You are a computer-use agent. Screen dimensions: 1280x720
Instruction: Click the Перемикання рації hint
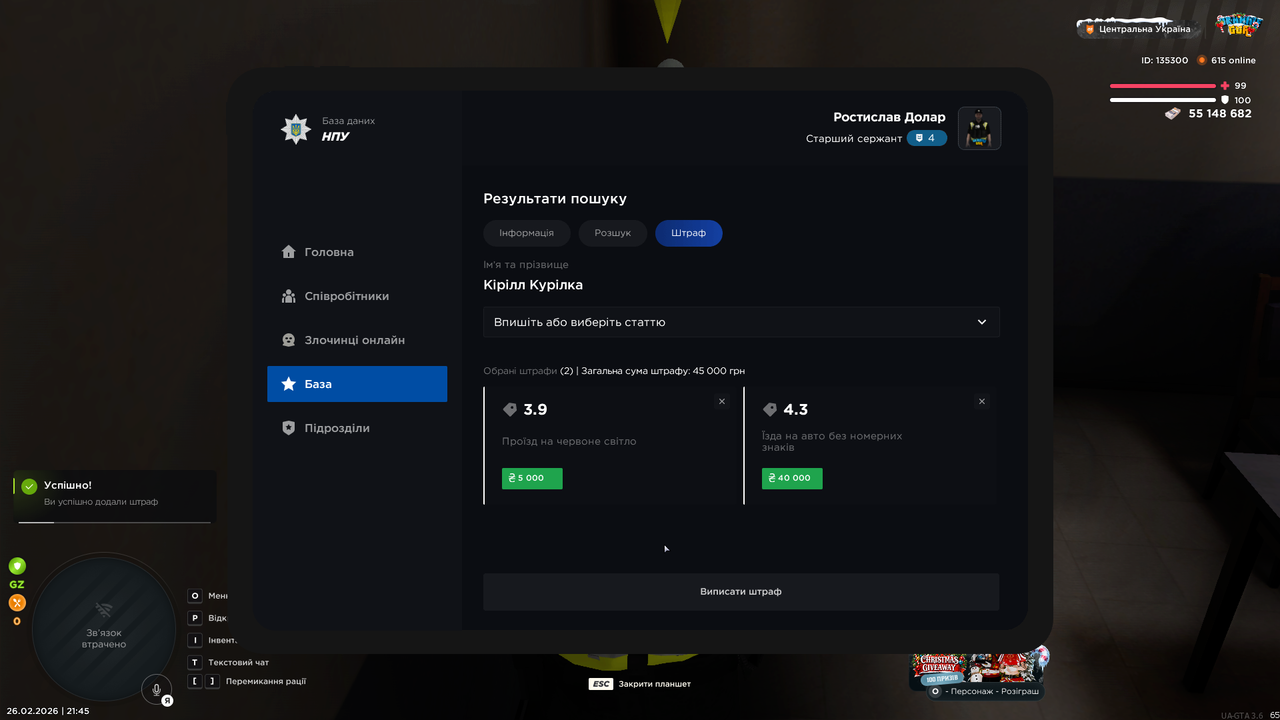266,682
